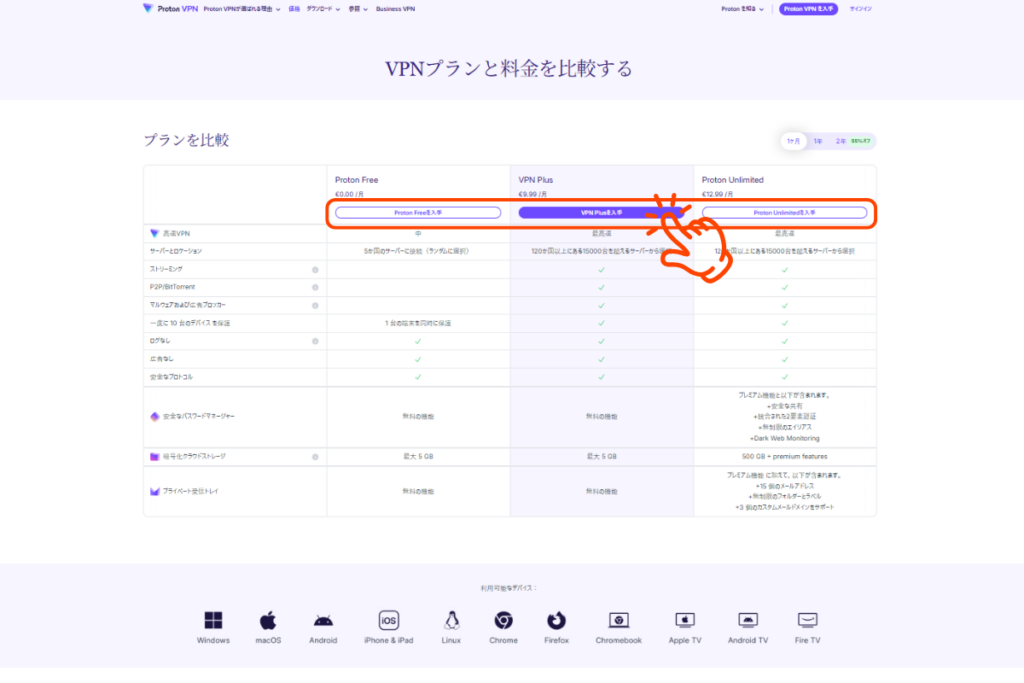Select the Chromebook device icon

click(618, 620)
